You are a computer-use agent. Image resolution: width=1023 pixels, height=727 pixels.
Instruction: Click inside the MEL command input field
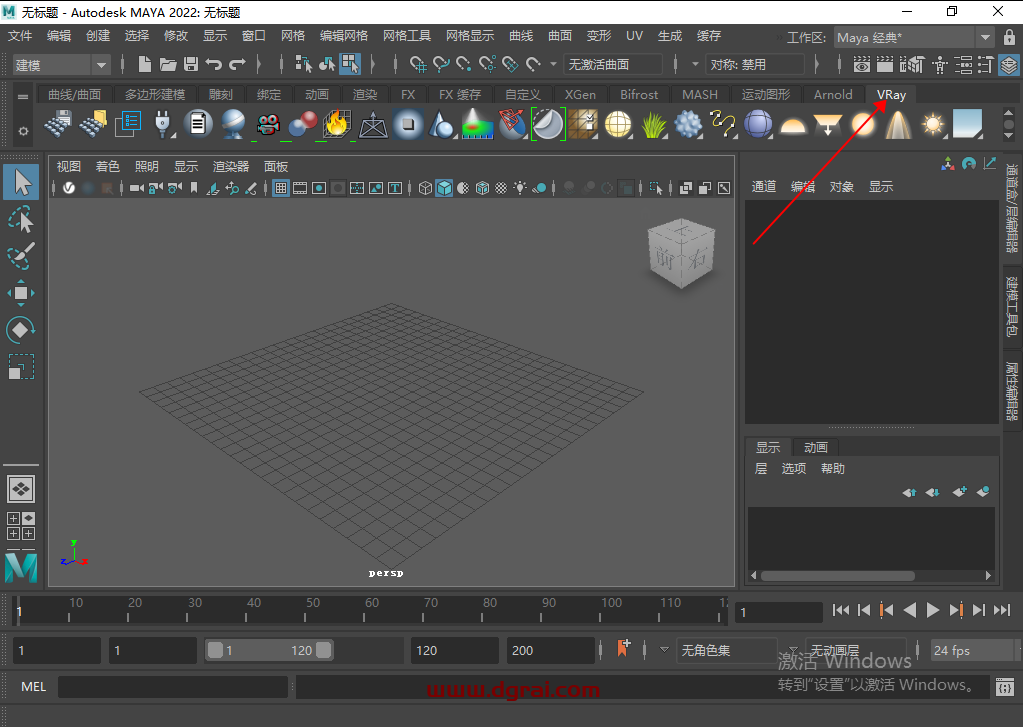[170, 687]
